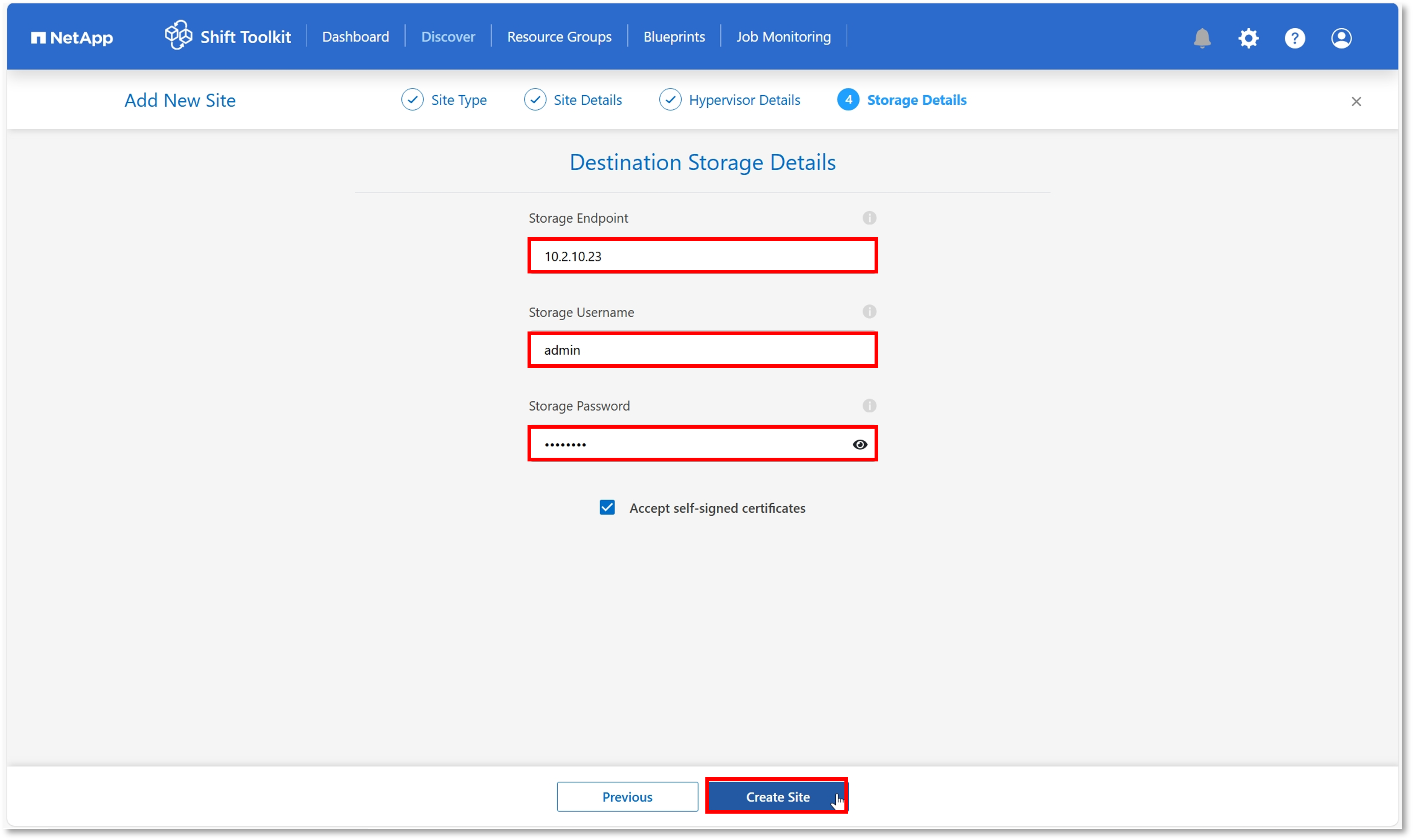Open the Blueprints menu
Screen dimensions: 1413x840
click(674, 37)
